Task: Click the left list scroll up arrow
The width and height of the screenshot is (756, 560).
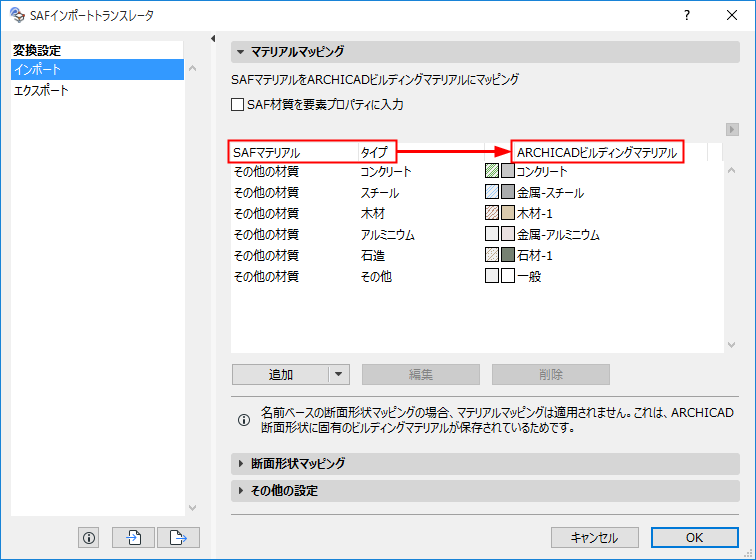Action: [192, 68]
